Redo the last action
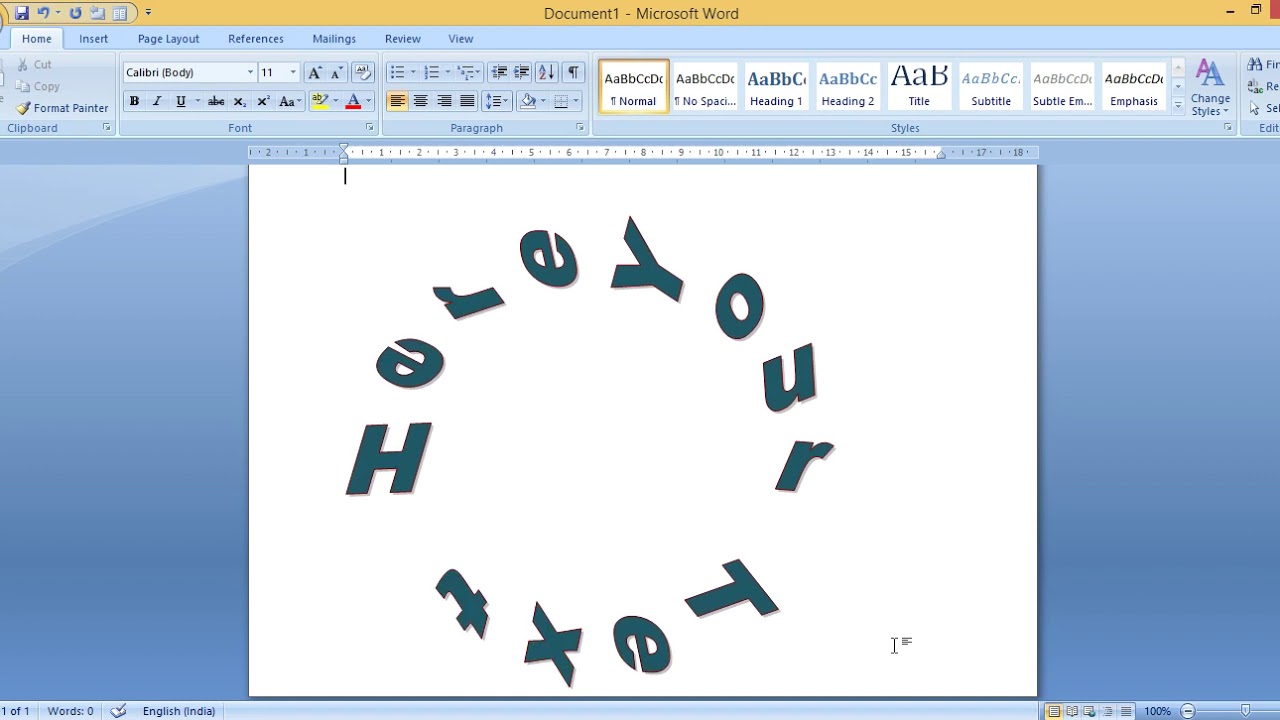The height and width of the screenshot is (720, 1280). [75, 13]
